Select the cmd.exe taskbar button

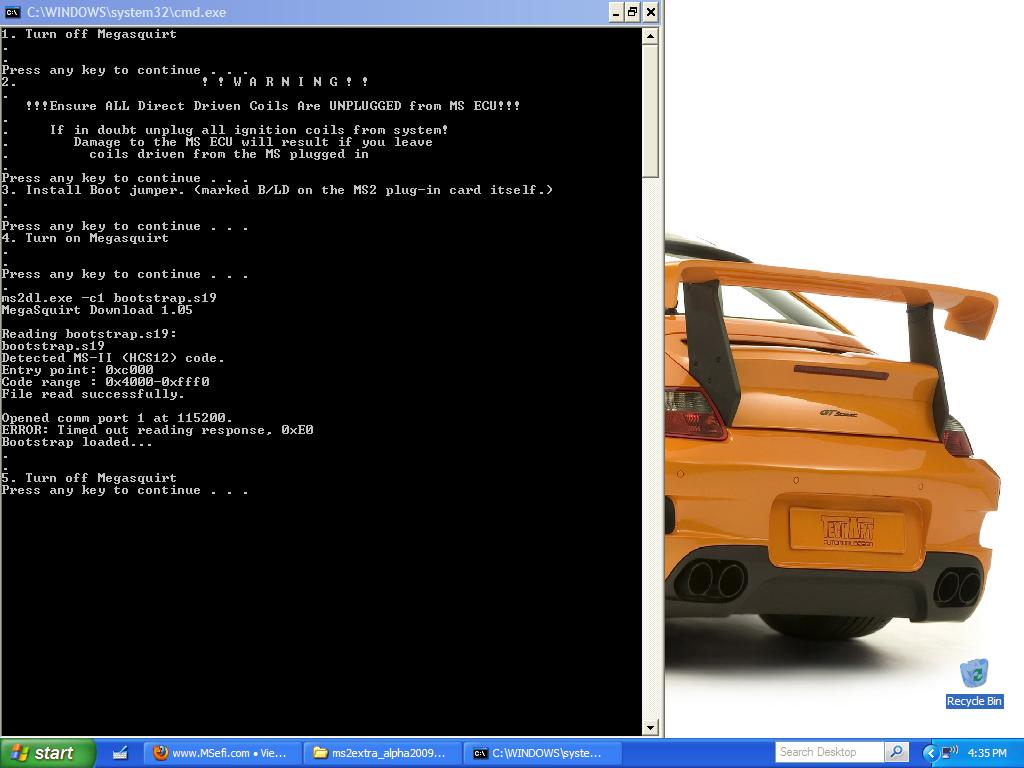point(542,753)
